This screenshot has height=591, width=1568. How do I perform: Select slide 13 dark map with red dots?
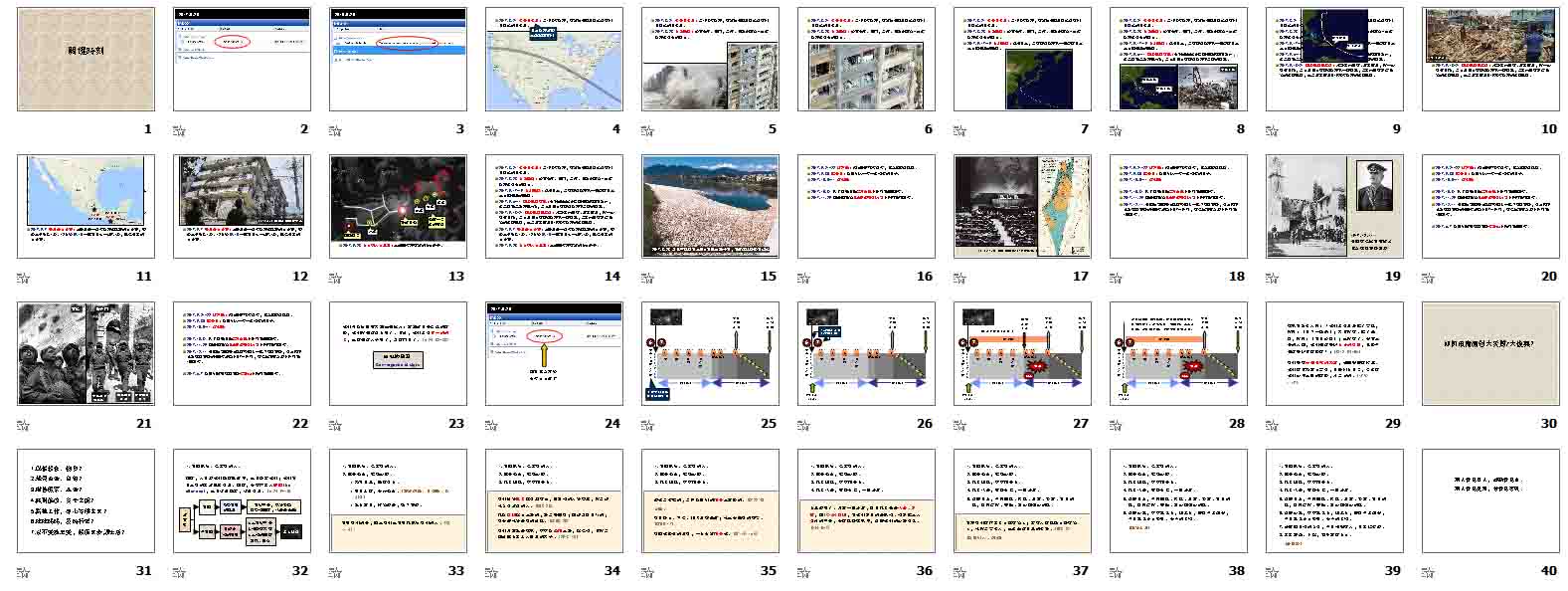(x=398, y=206)
